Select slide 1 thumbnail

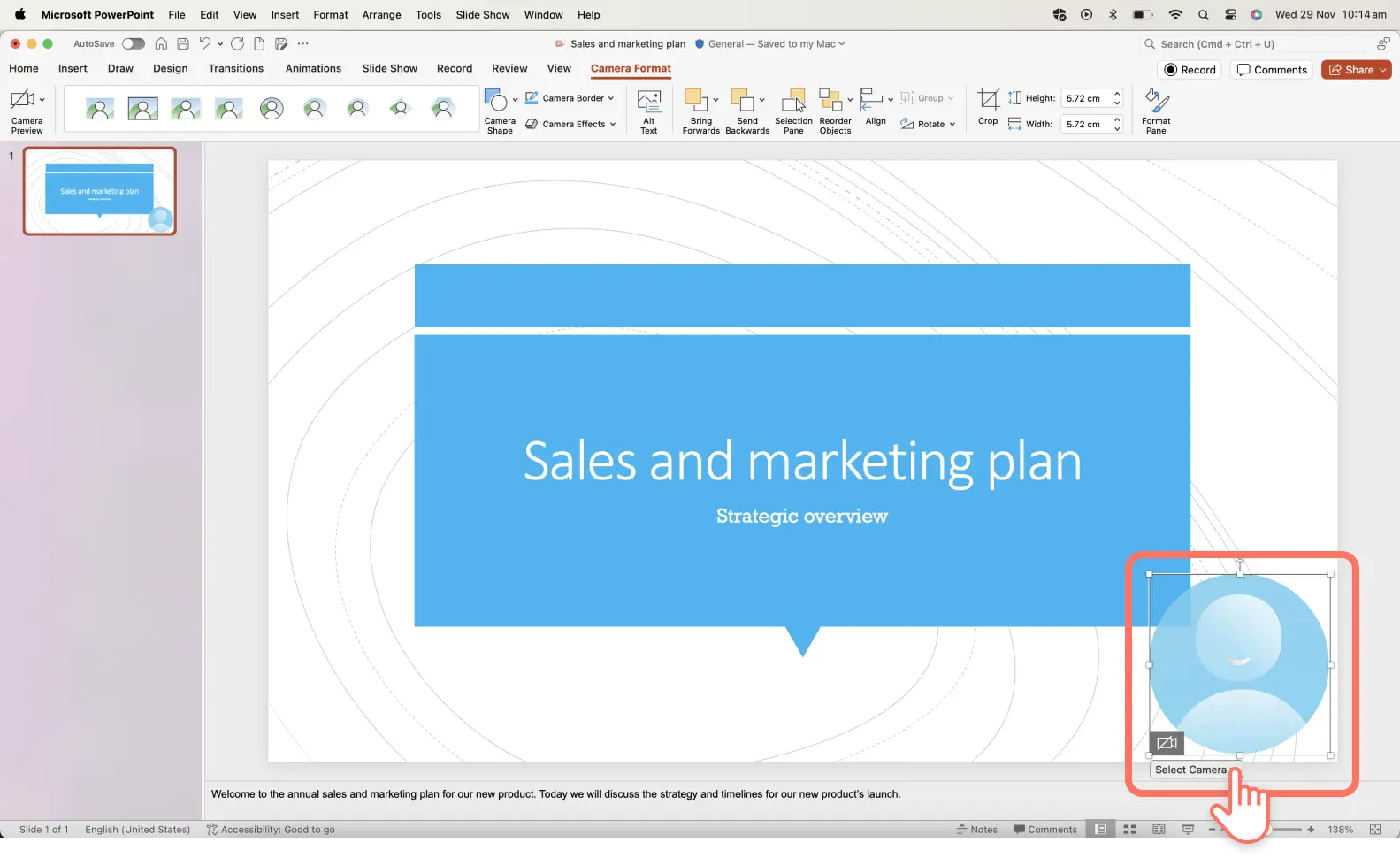pyautogui.click(x=100, y=191)
